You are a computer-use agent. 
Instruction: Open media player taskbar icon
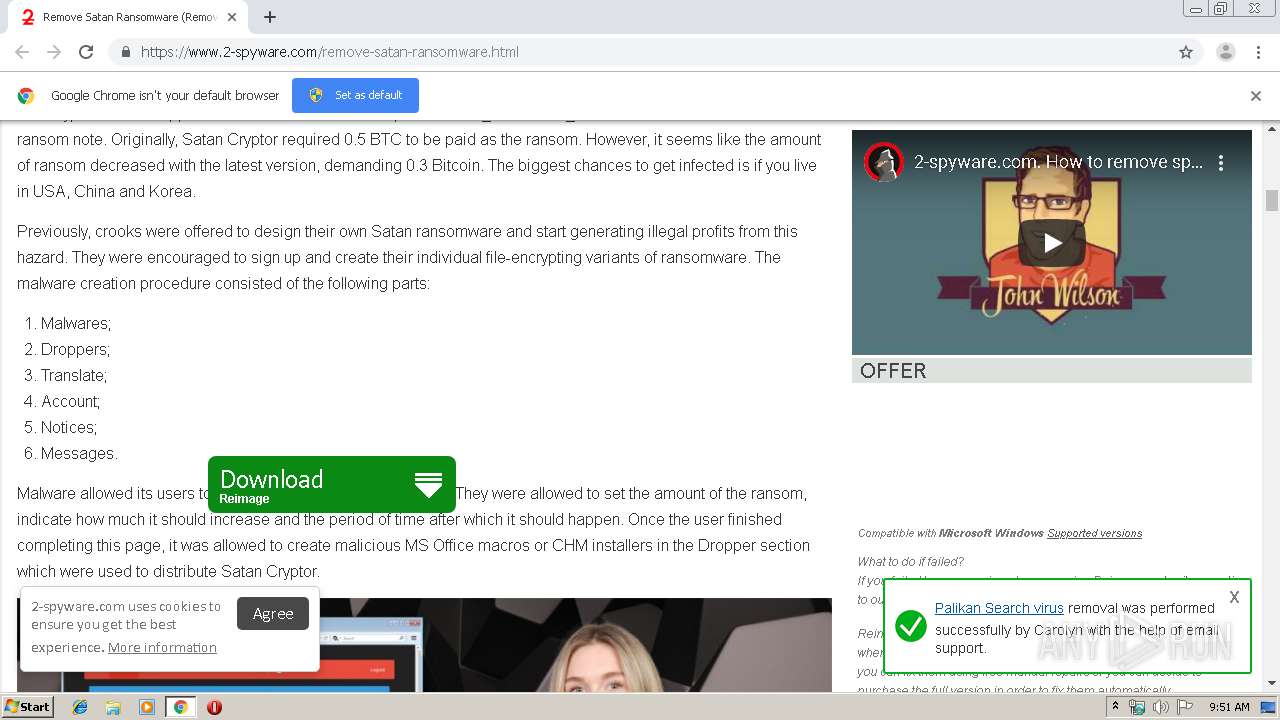tap(147, 707)
